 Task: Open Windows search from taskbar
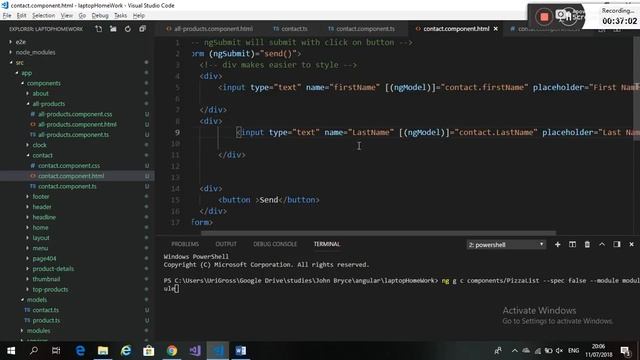34,351
